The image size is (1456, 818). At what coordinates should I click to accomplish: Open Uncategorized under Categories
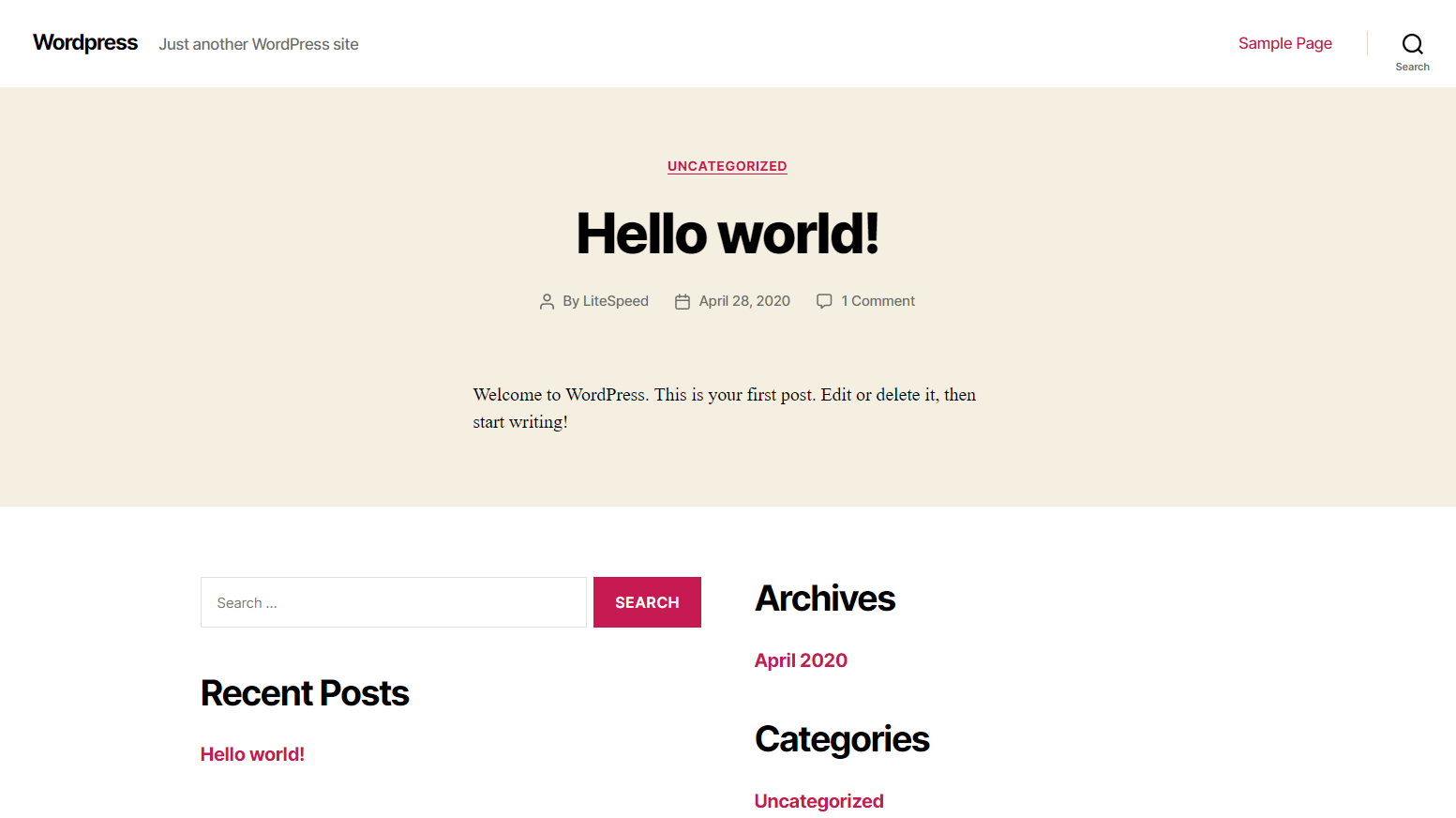(x=818, y=801)
